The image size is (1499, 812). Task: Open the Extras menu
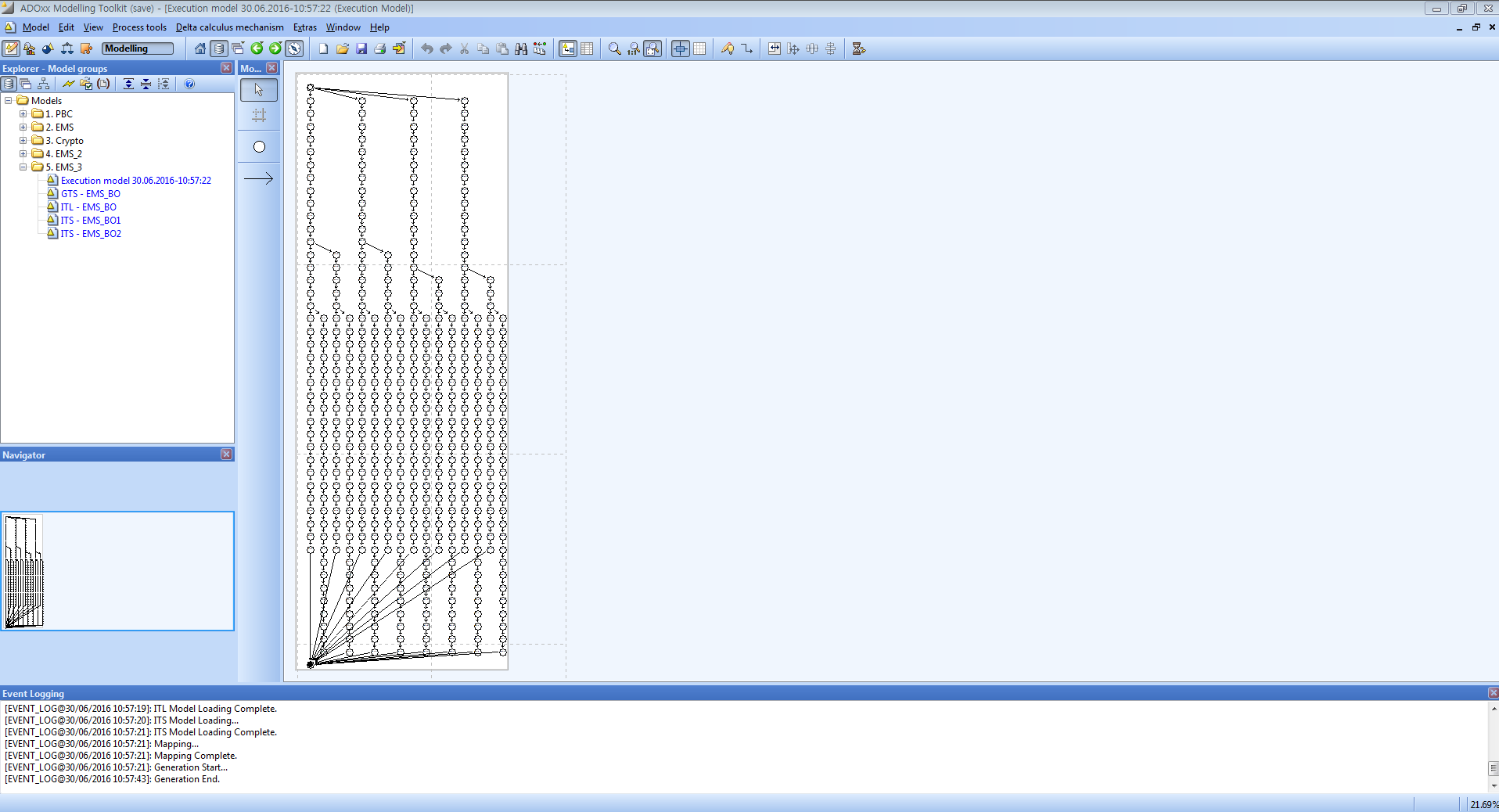(x=305, y=27)
